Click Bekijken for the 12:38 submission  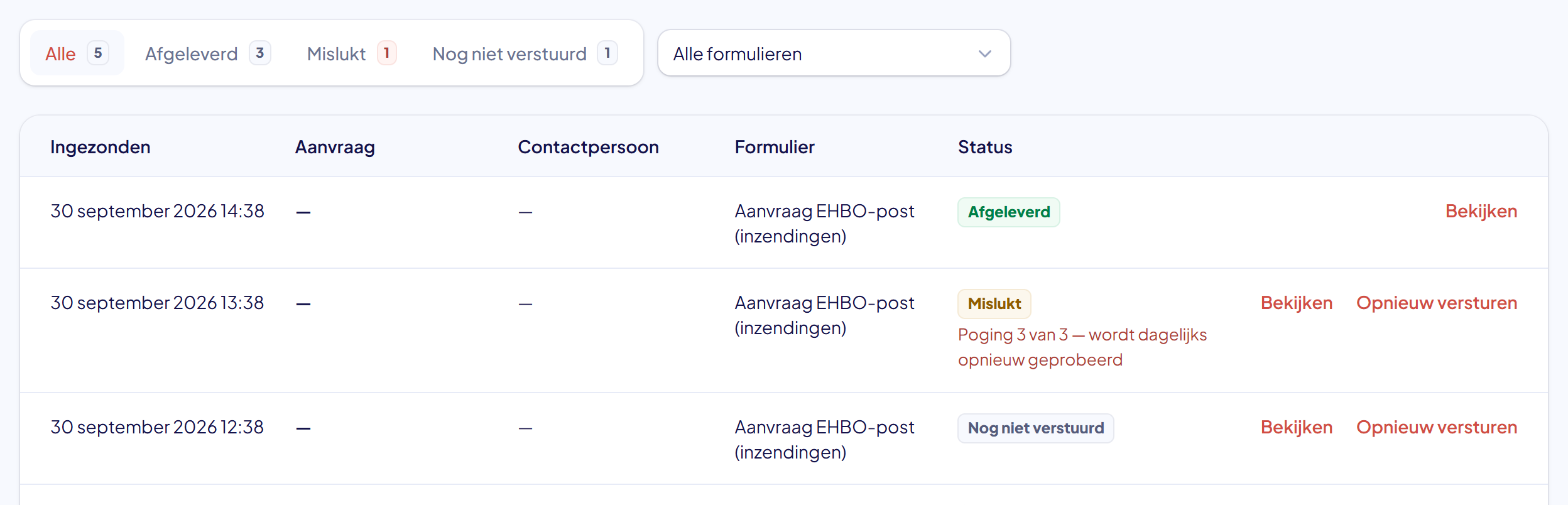1296,427
